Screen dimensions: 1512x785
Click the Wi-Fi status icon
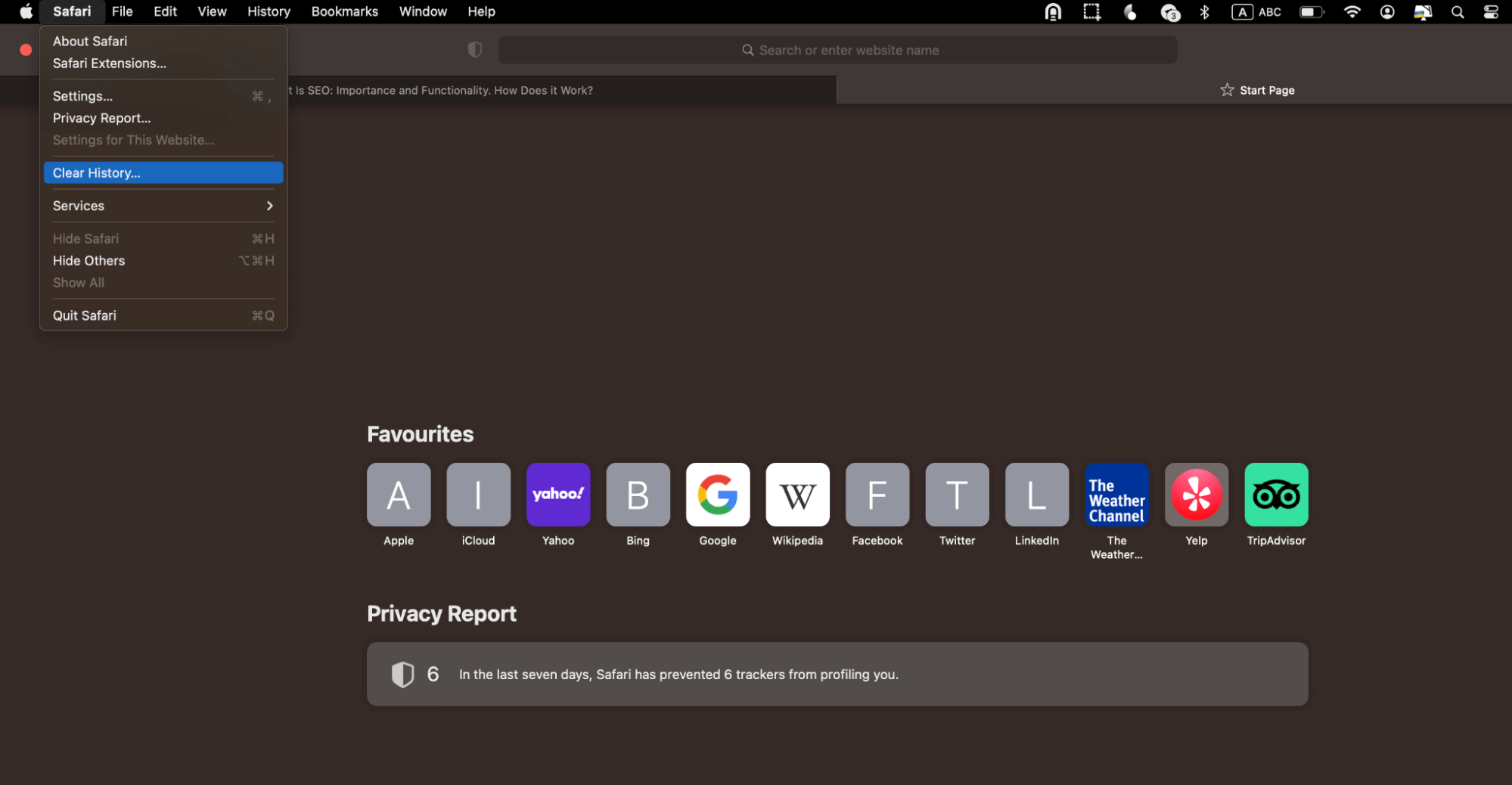pyautogui.click(x=1352, y=11)
